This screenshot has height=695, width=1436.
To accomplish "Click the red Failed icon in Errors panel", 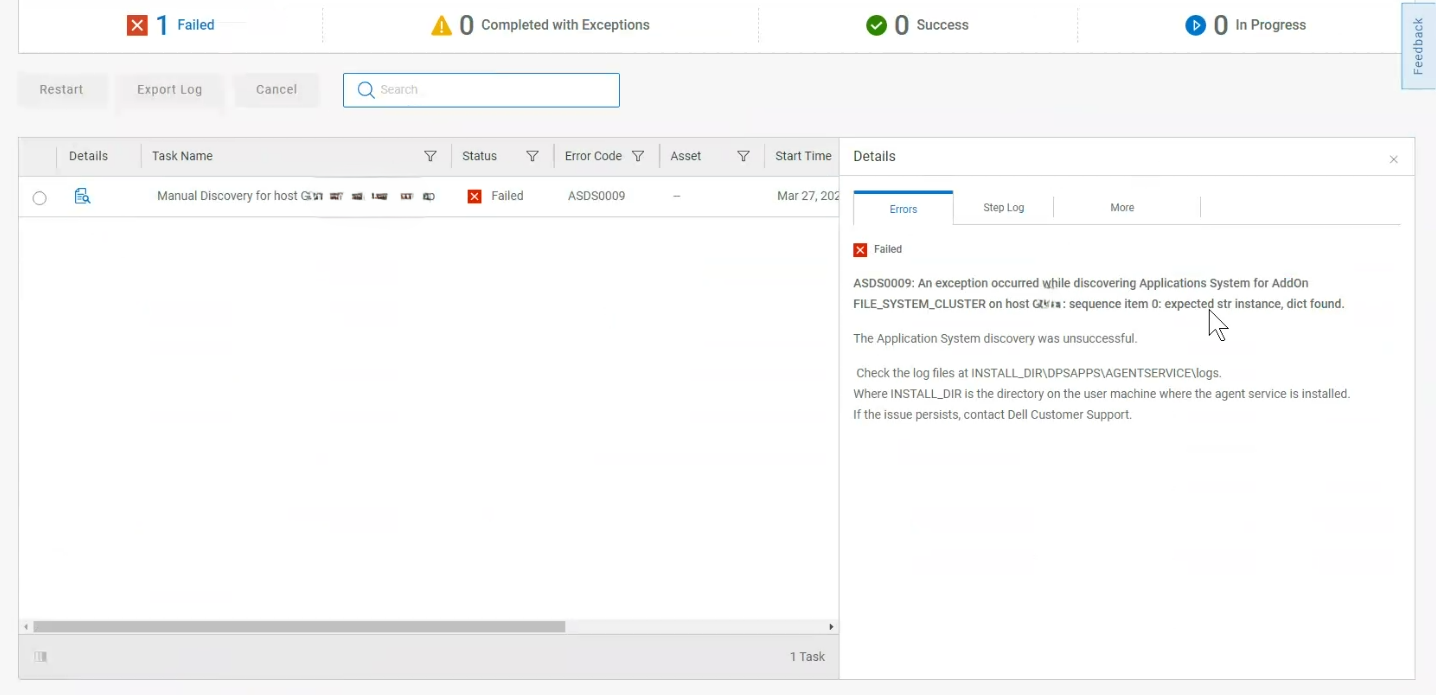I will (x=860, y=250).
